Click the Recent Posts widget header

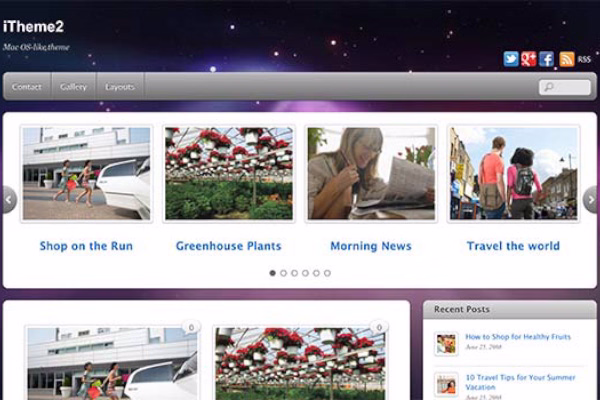(510, 309)
